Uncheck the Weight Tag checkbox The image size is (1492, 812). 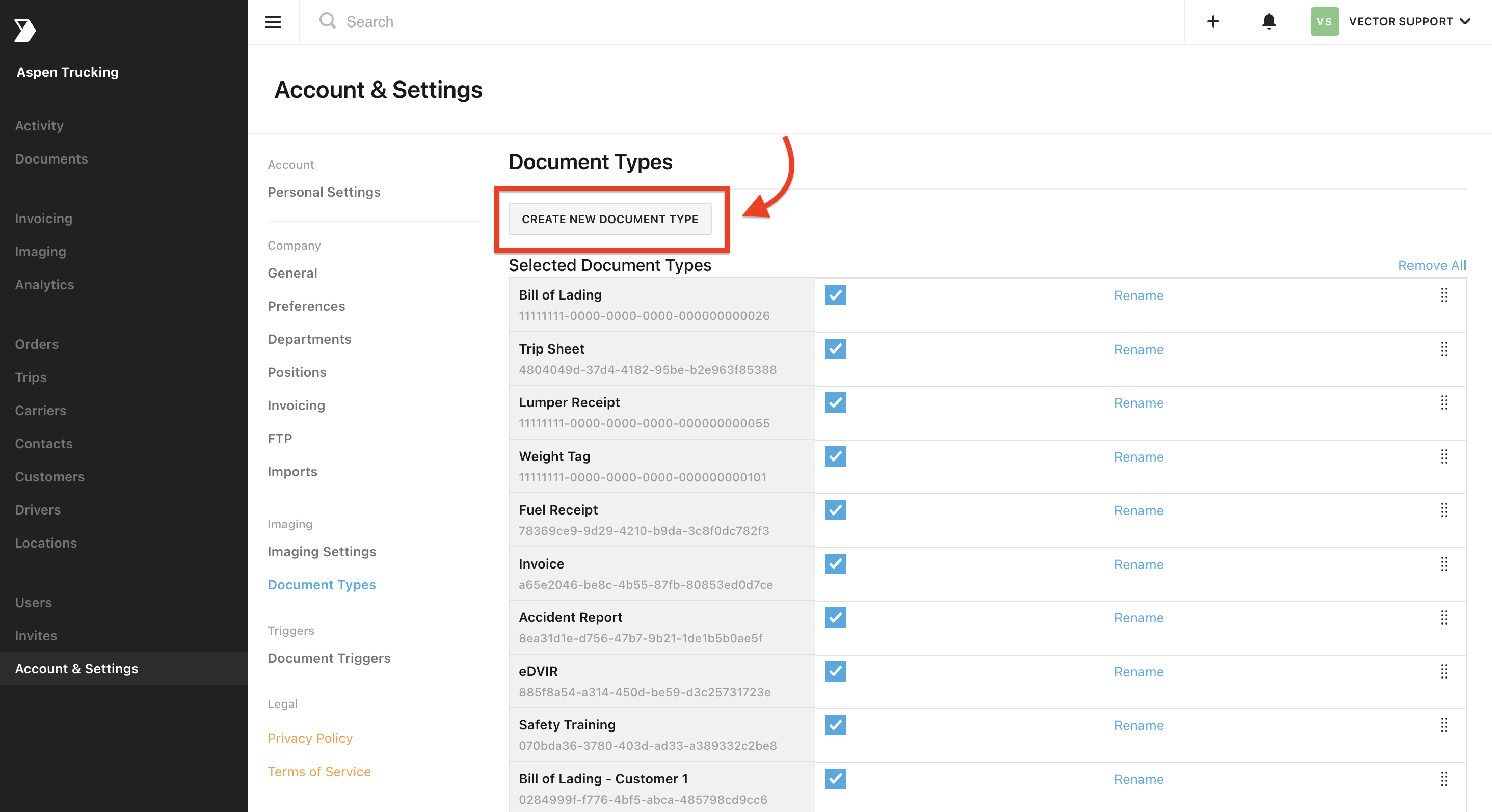pyautogui.click(x=835, y=456)
